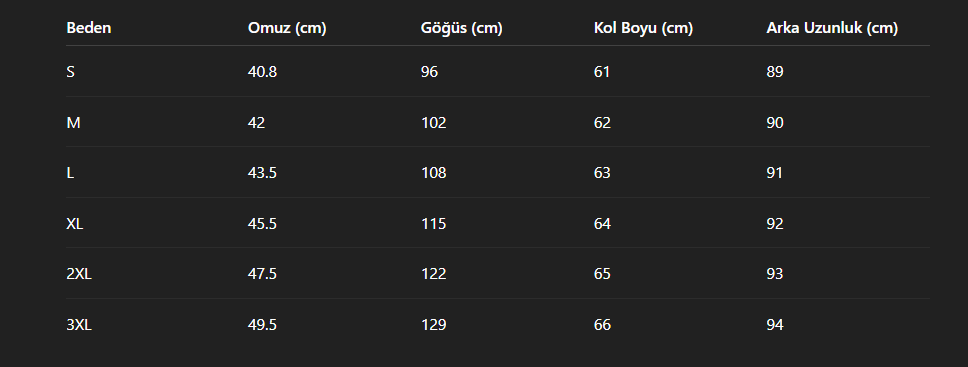Click the 129 chest value for 3XL
This screenshot has height=367, width=968.
coord(433,325)
